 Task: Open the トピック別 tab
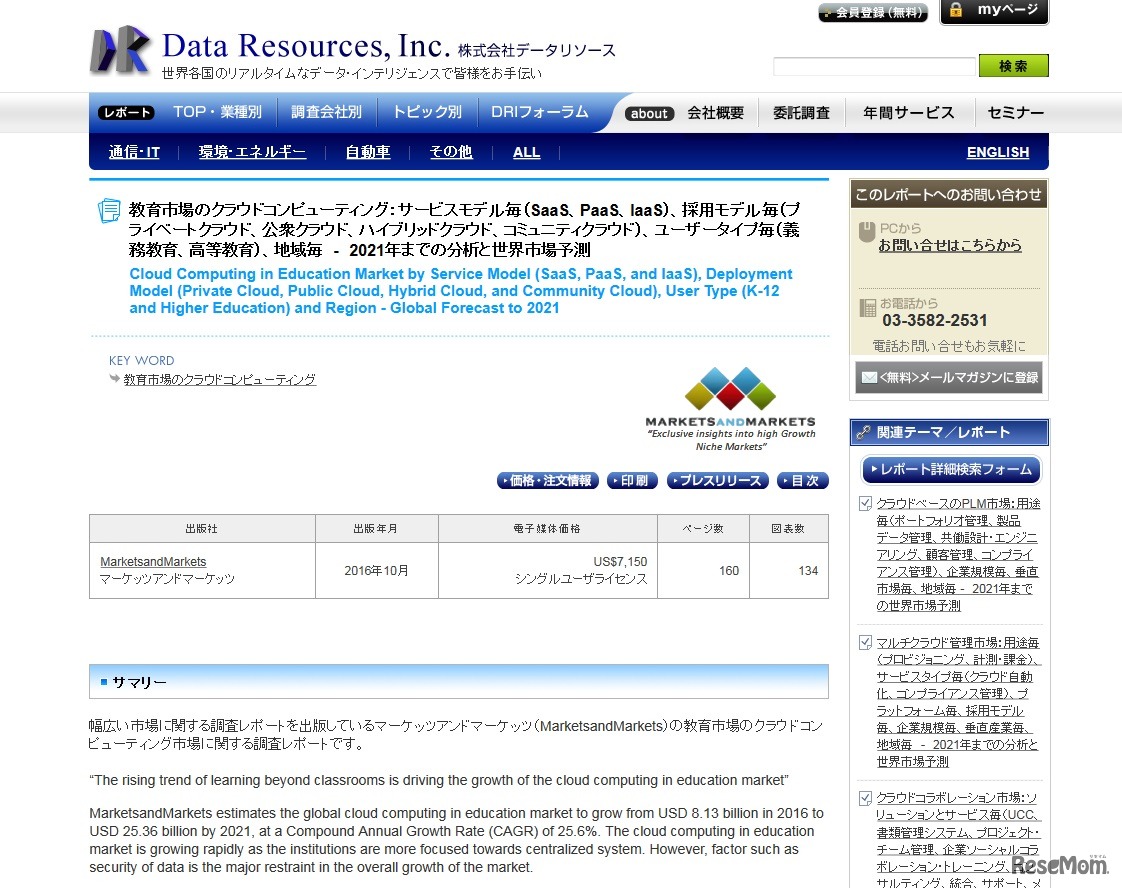[427, 112]
